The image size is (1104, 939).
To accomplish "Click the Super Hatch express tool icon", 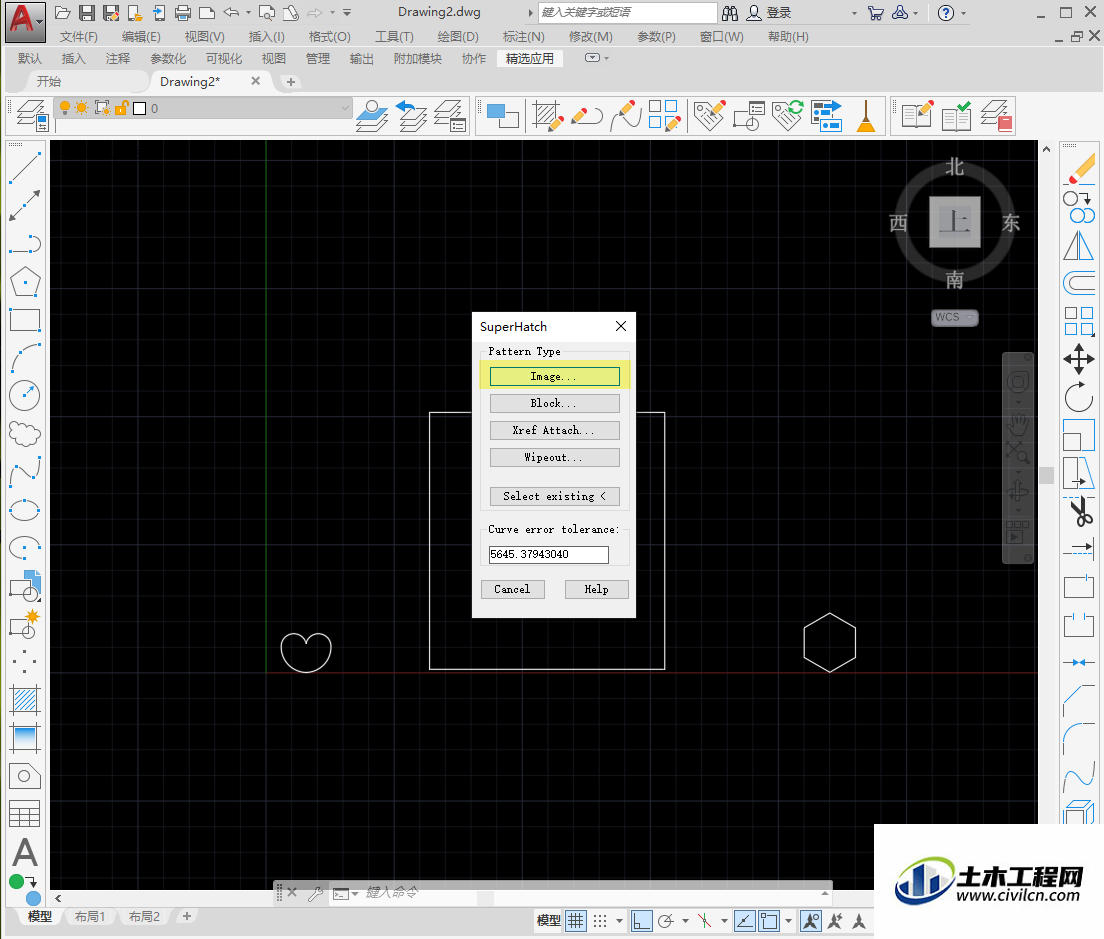I will point(548,115).
